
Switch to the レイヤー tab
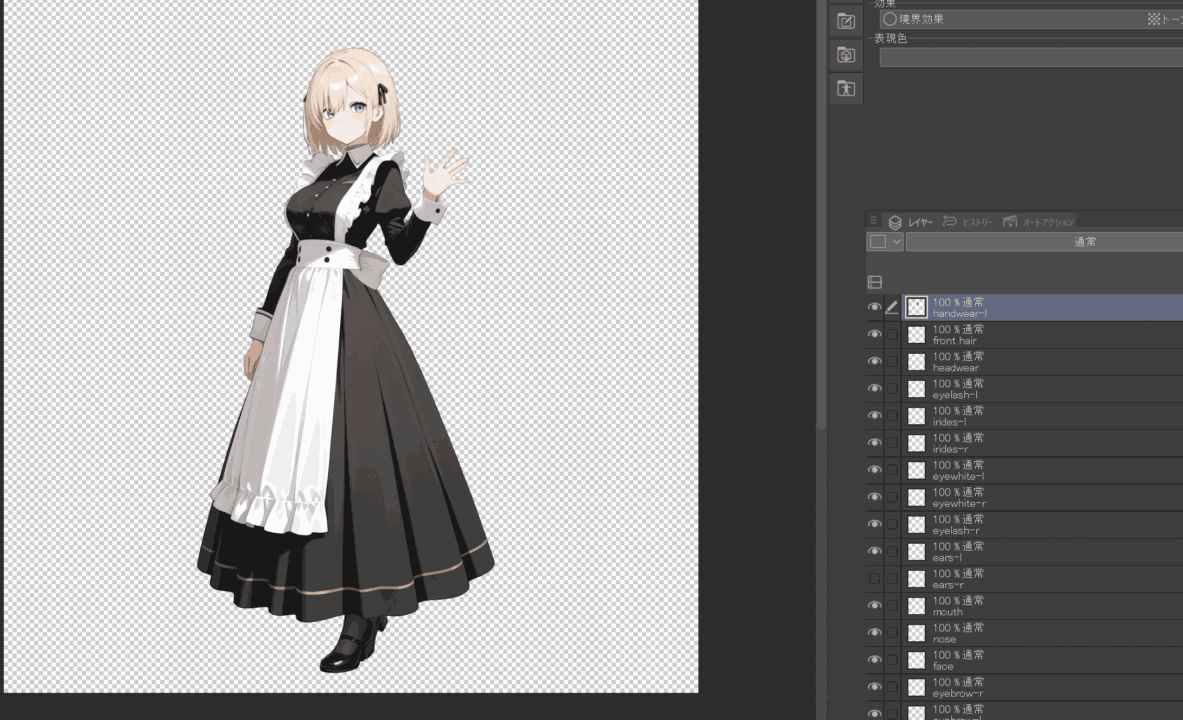pos(911,222)
